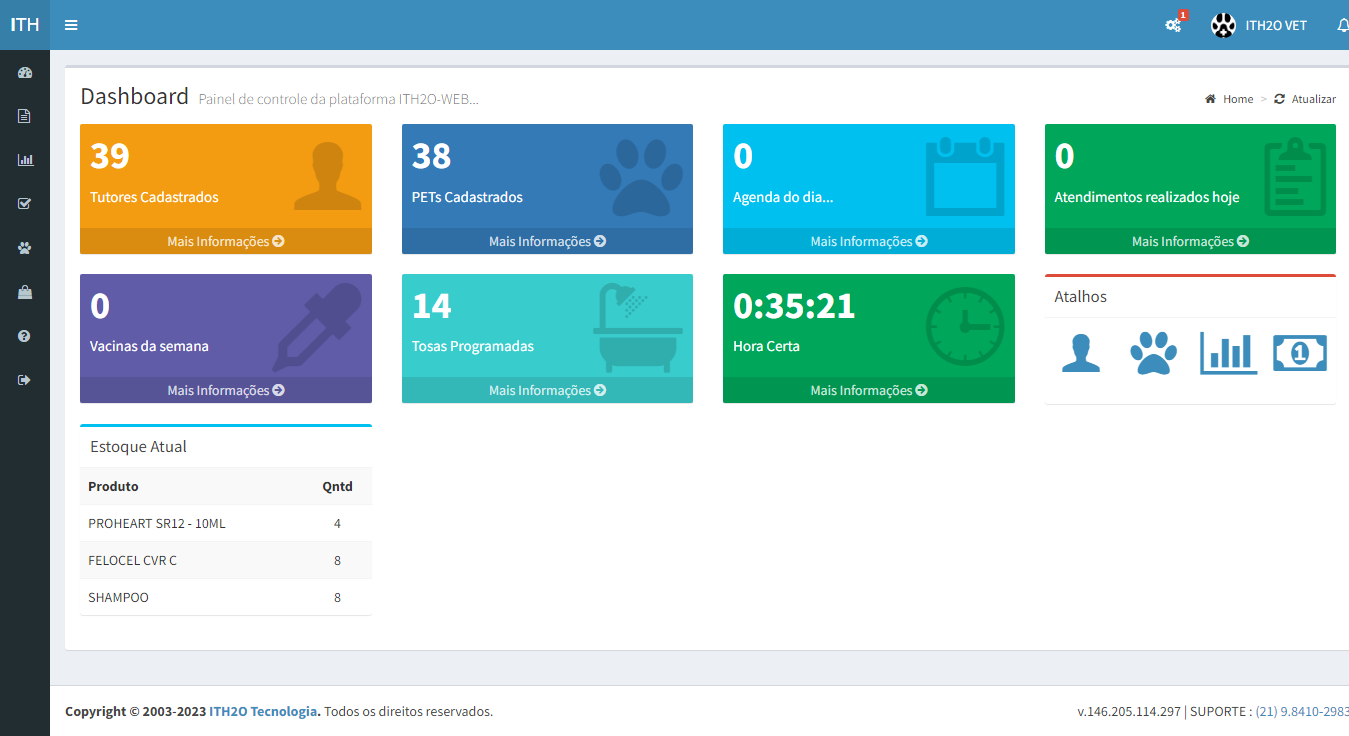
Task: Select the paw shortcut under Atalhos
Action: click(x=1154, y=353)
